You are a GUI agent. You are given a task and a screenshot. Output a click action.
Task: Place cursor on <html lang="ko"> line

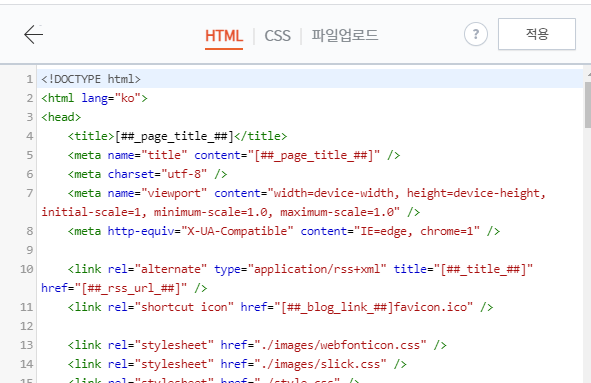point(94,98)
